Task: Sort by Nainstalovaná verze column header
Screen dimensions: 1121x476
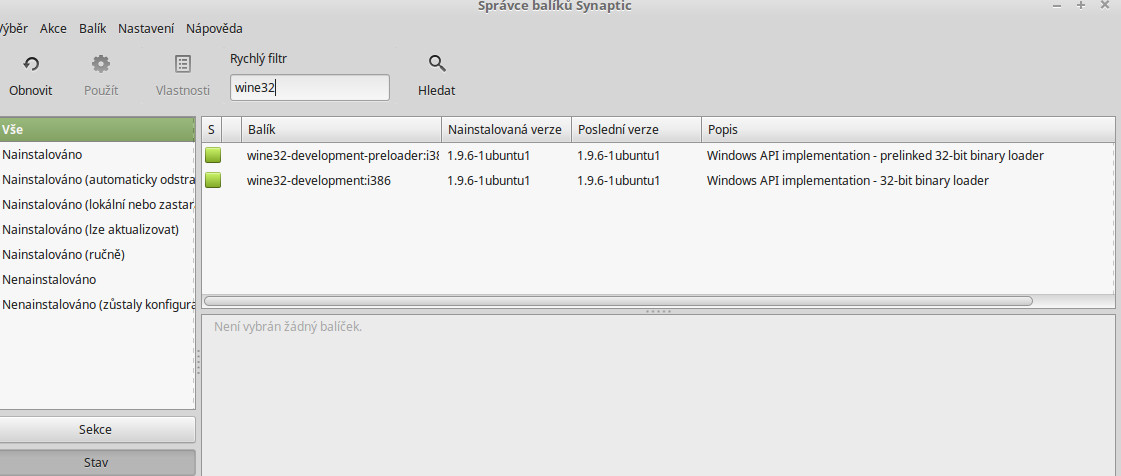Action: click(505, 130)
